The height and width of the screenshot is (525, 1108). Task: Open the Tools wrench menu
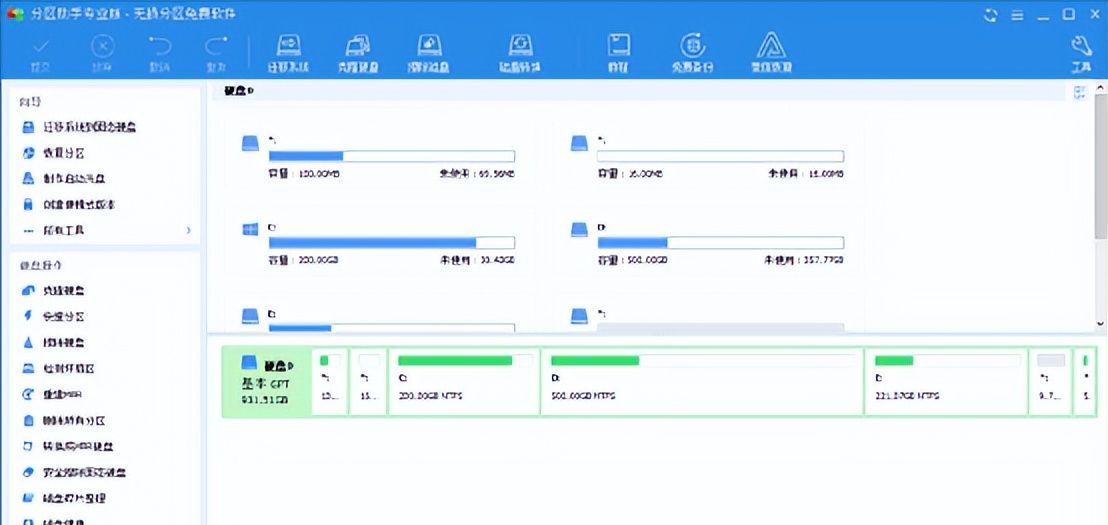[1081, 54]
